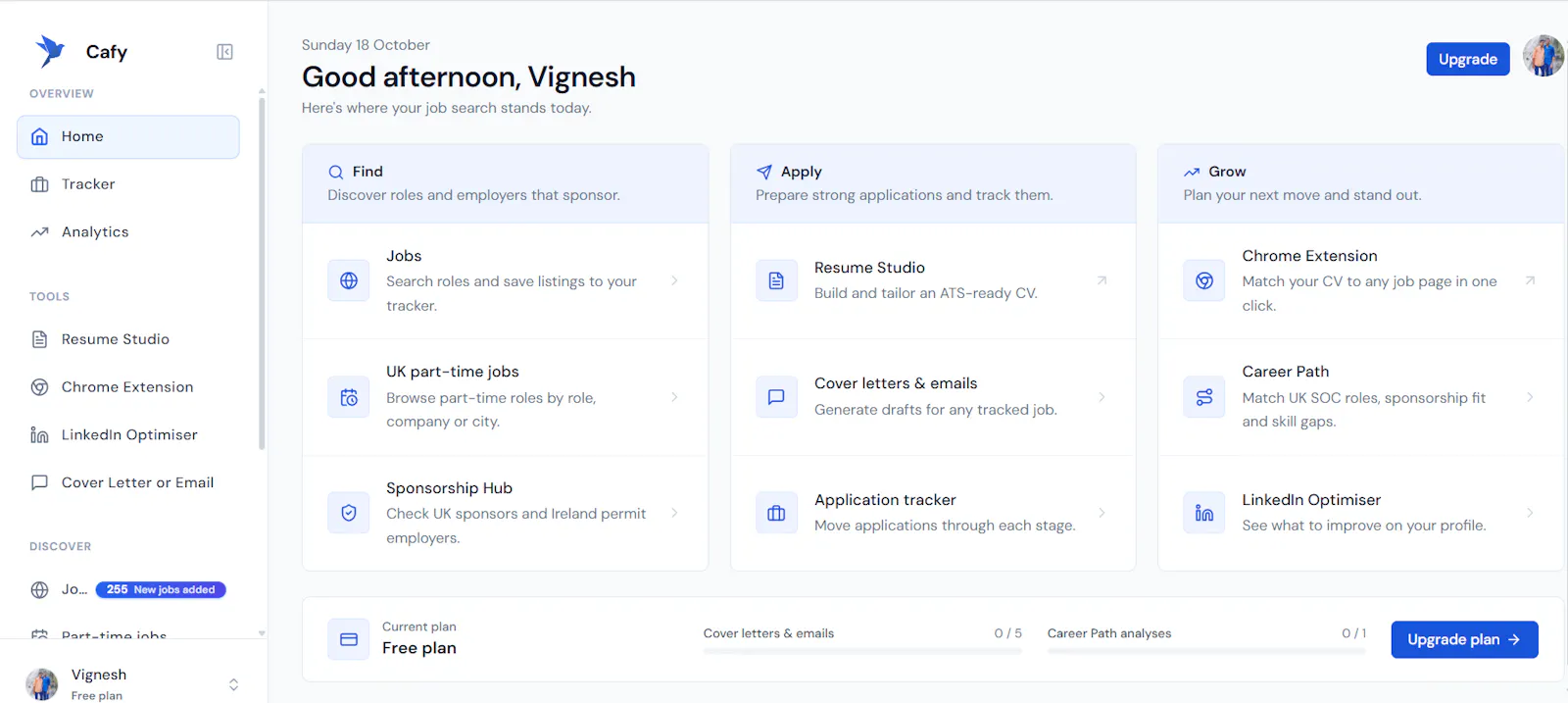Open LinkedIn Optimiser sidebar item
This screenshot has height=703, width=1568.
[128, 434]
